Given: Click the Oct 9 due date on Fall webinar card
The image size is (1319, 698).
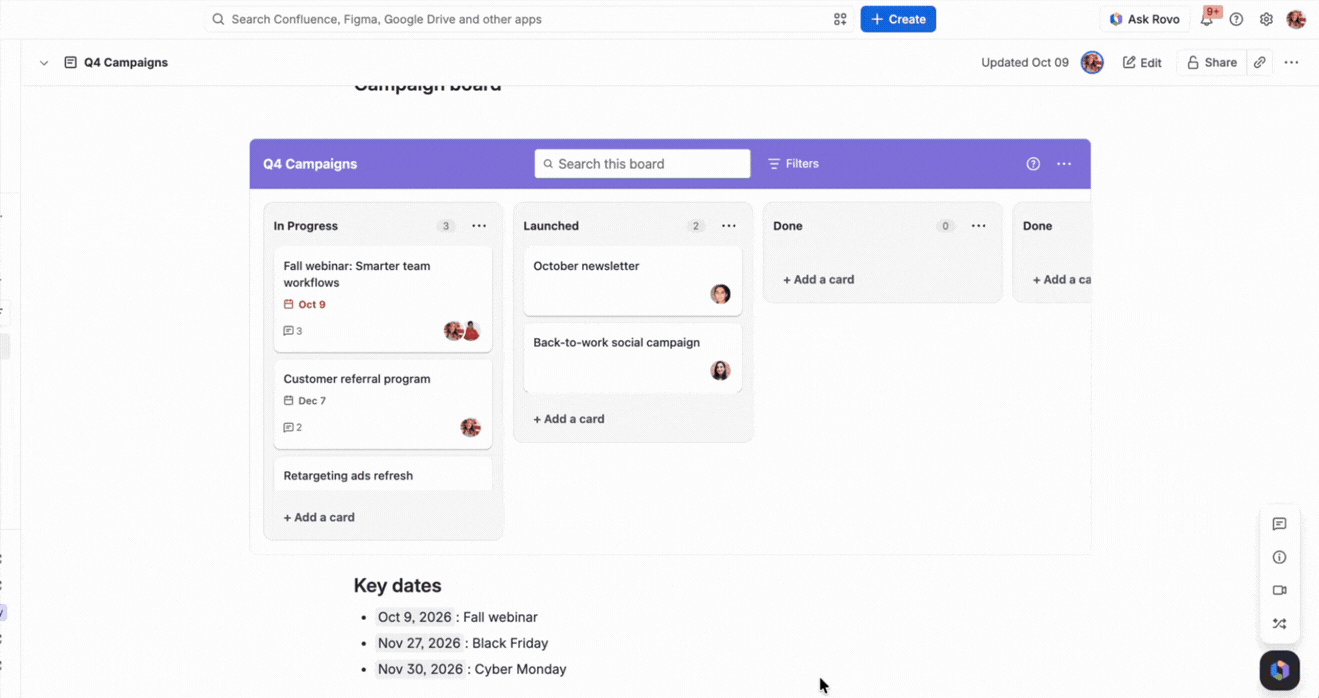Looking at the screenshot, I should click(305, 304).
